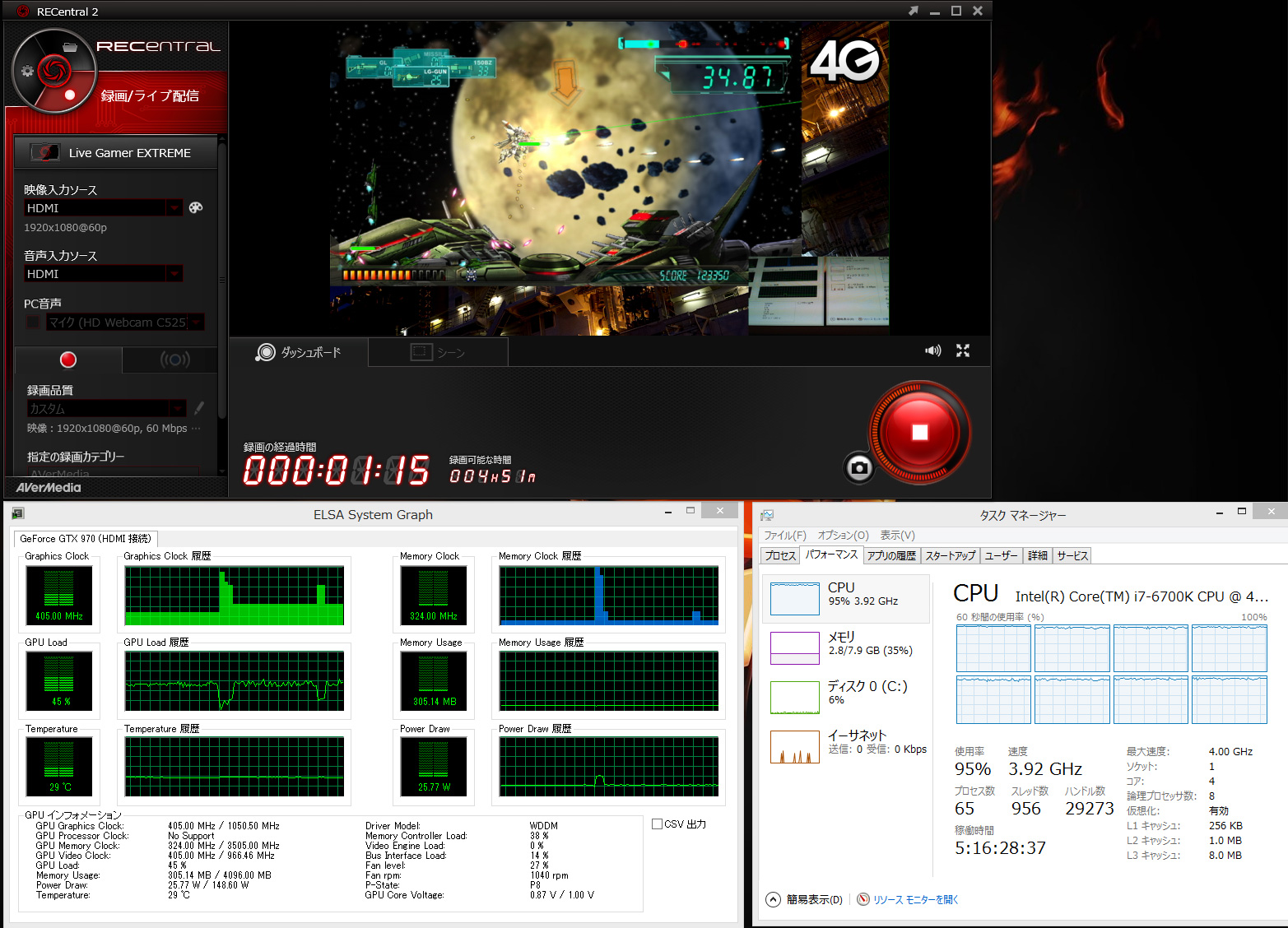This screenshot has width=1288, height=928.
Task: Stop recording with the big red button
Action: (x=919, y=433)
